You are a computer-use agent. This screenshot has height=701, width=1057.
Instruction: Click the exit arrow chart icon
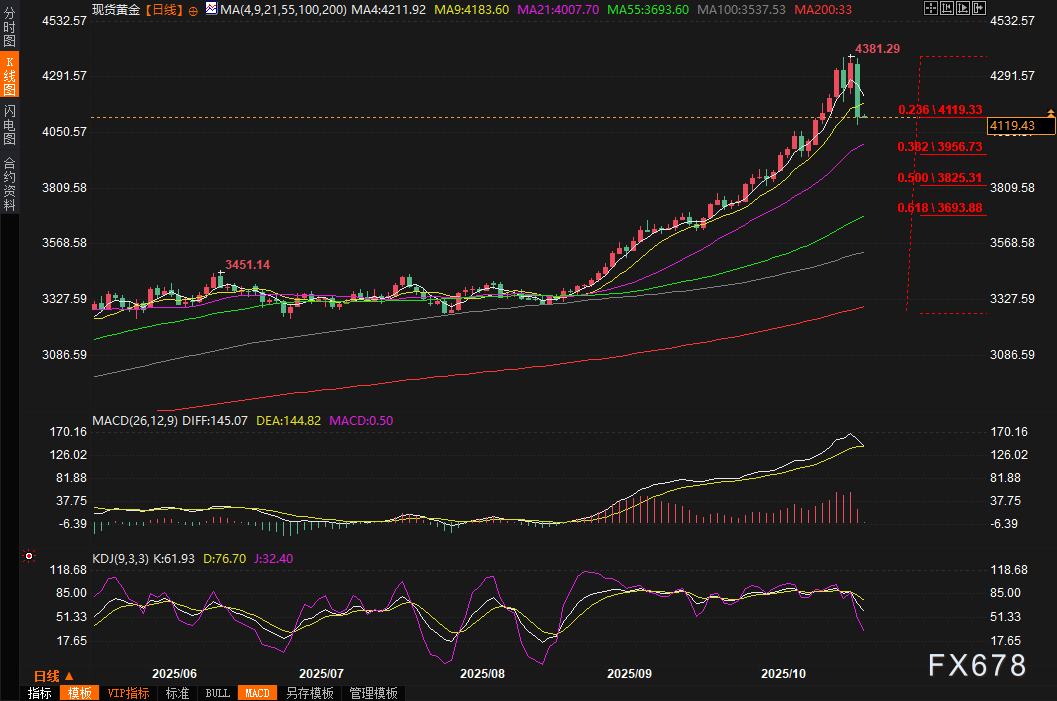coord(982,9)
